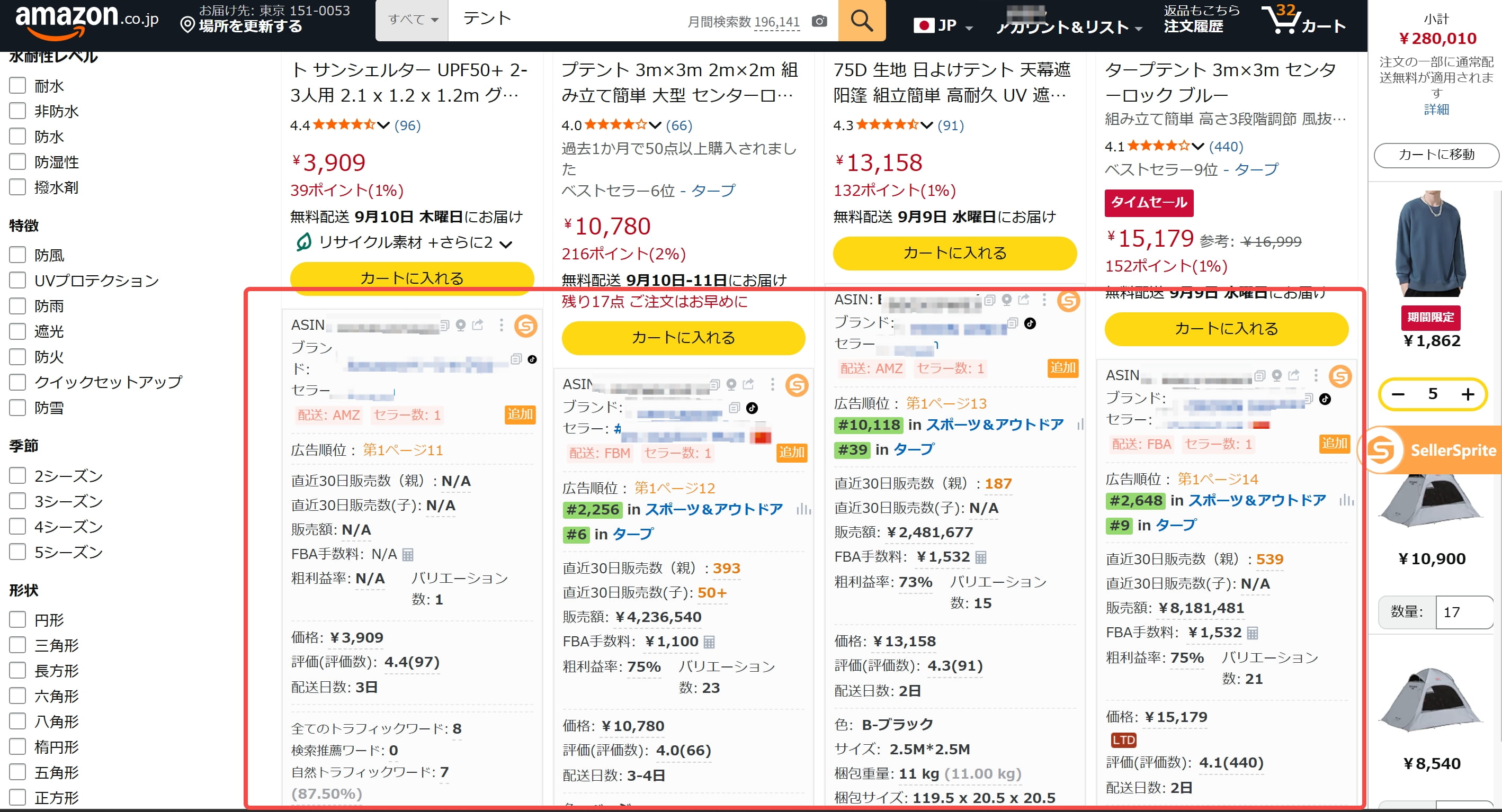1502x812 pixels.
Task: Open the shopping cart icon in header
Action: (x=1303, y=20)
